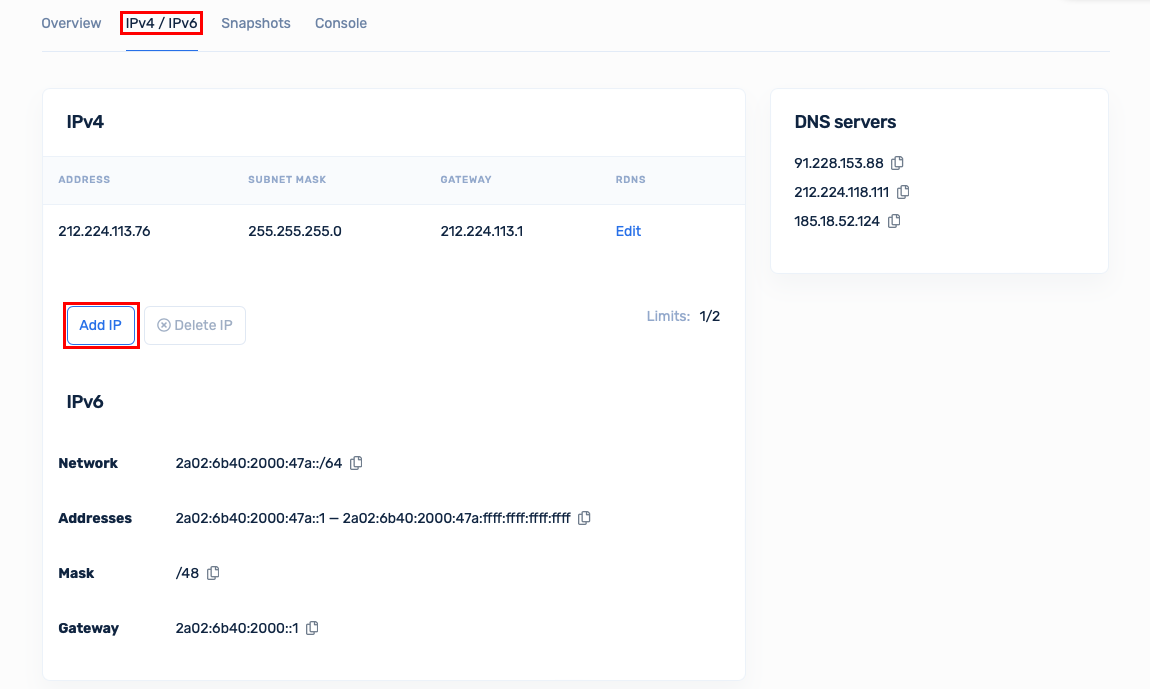Copy the IPv6 Addresses range
The image size is (1150, 689).
pos(585,518)
